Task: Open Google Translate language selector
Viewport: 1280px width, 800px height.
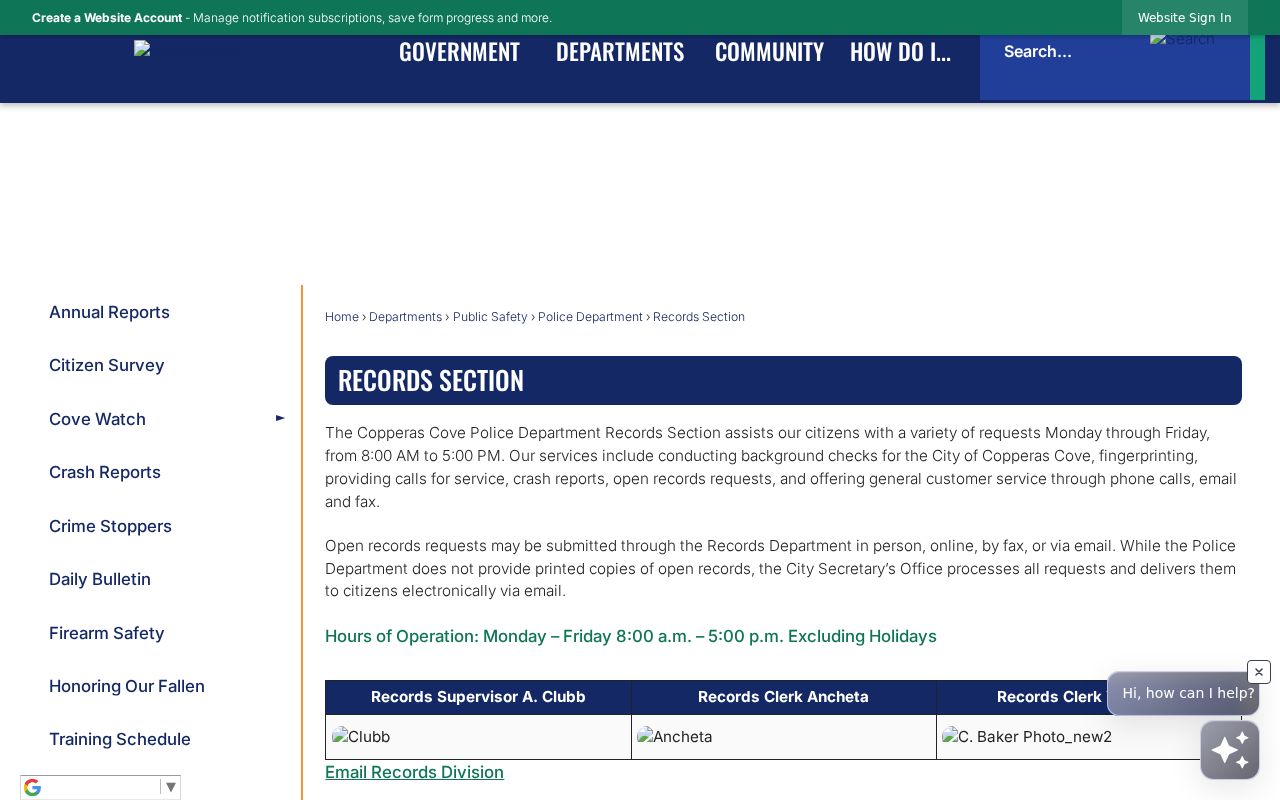Action: (100, 787)
